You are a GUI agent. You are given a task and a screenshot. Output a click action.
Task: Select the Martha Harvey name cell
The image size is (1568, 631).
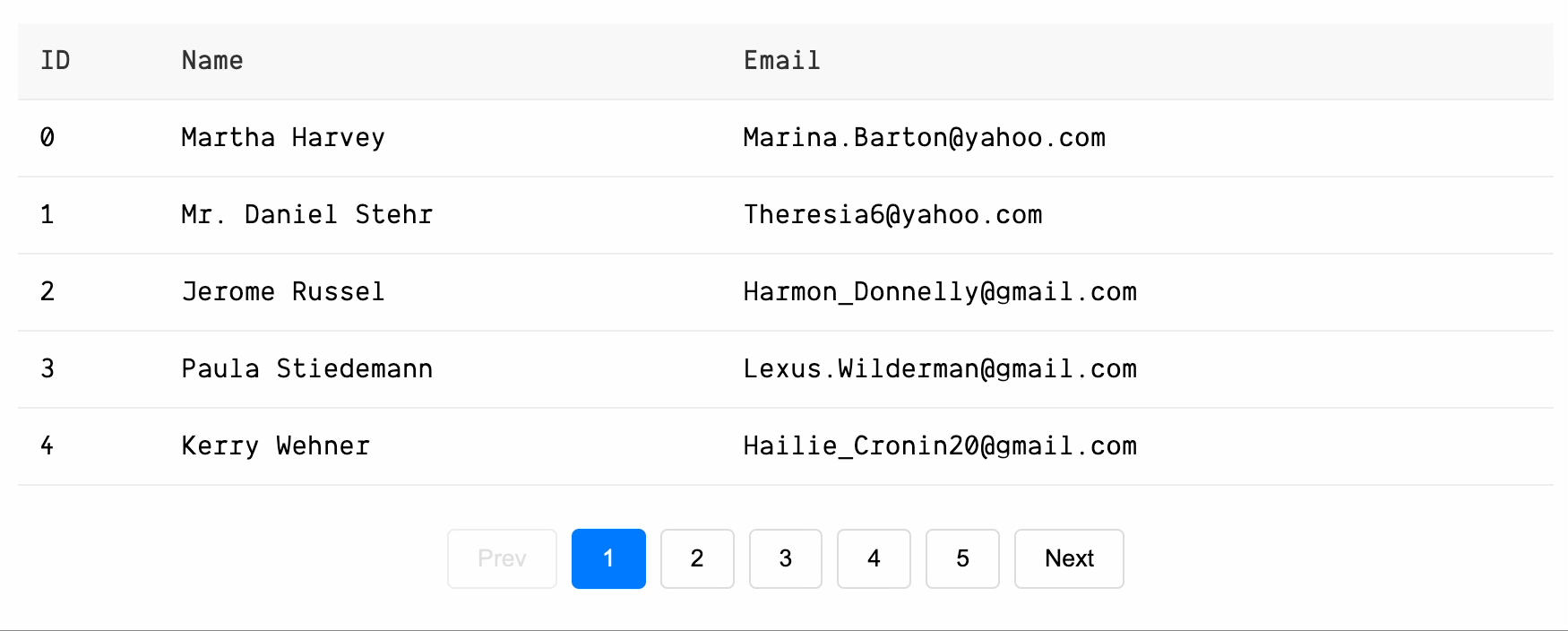tap(283, 138)
